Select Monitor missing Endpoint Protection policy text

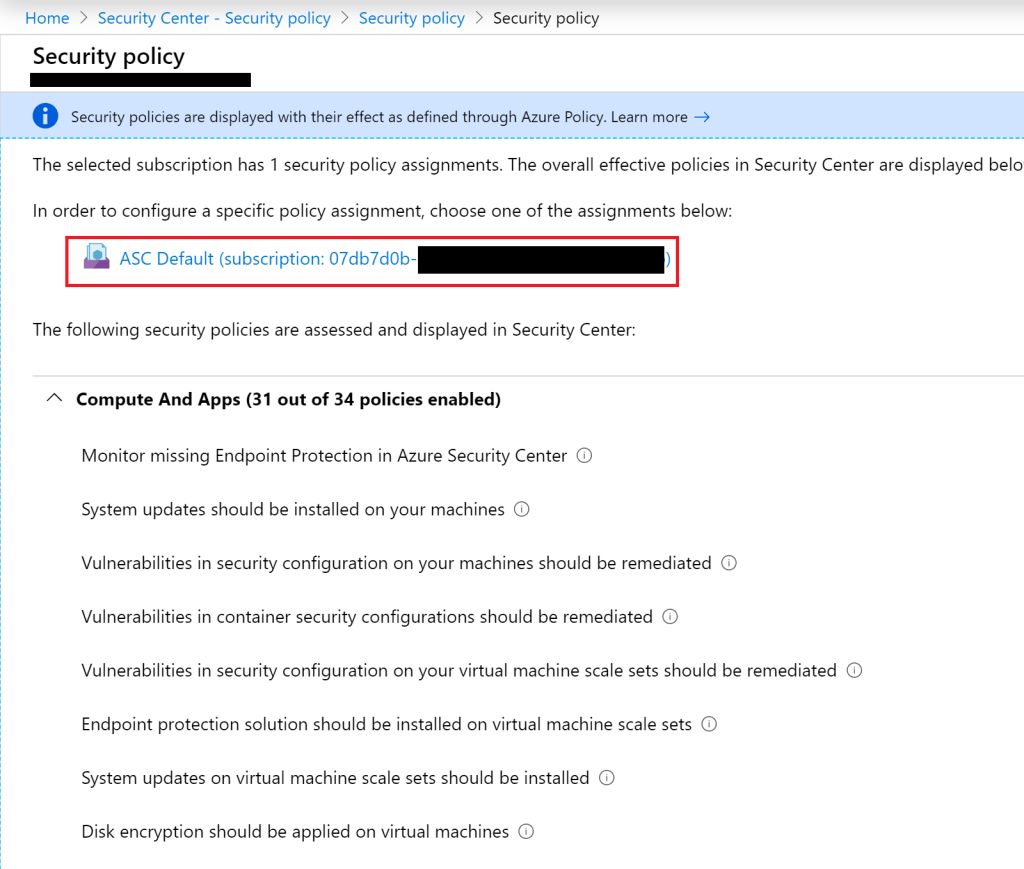pos(324,456)
